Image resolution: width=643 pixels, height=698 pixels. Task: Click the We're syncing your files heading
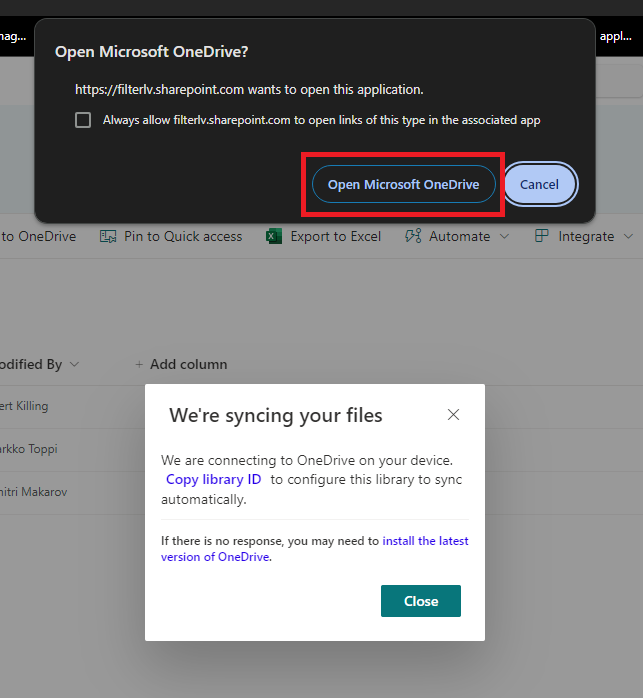pyautogui.click(x=276, y=415)
